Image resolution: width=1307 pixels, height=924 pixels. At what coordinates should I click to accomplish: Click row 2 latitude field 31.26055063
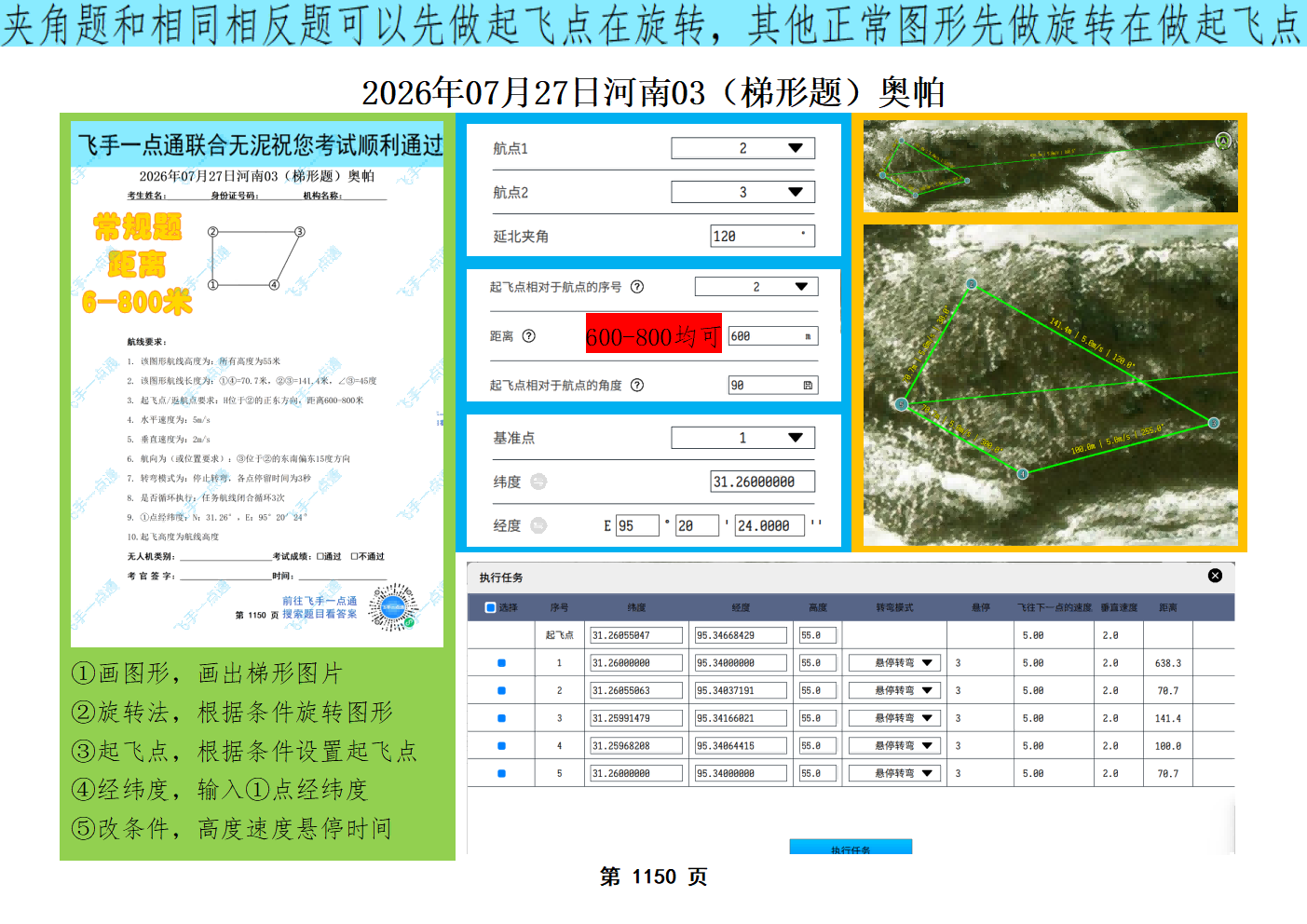click(x=636, y=691)
